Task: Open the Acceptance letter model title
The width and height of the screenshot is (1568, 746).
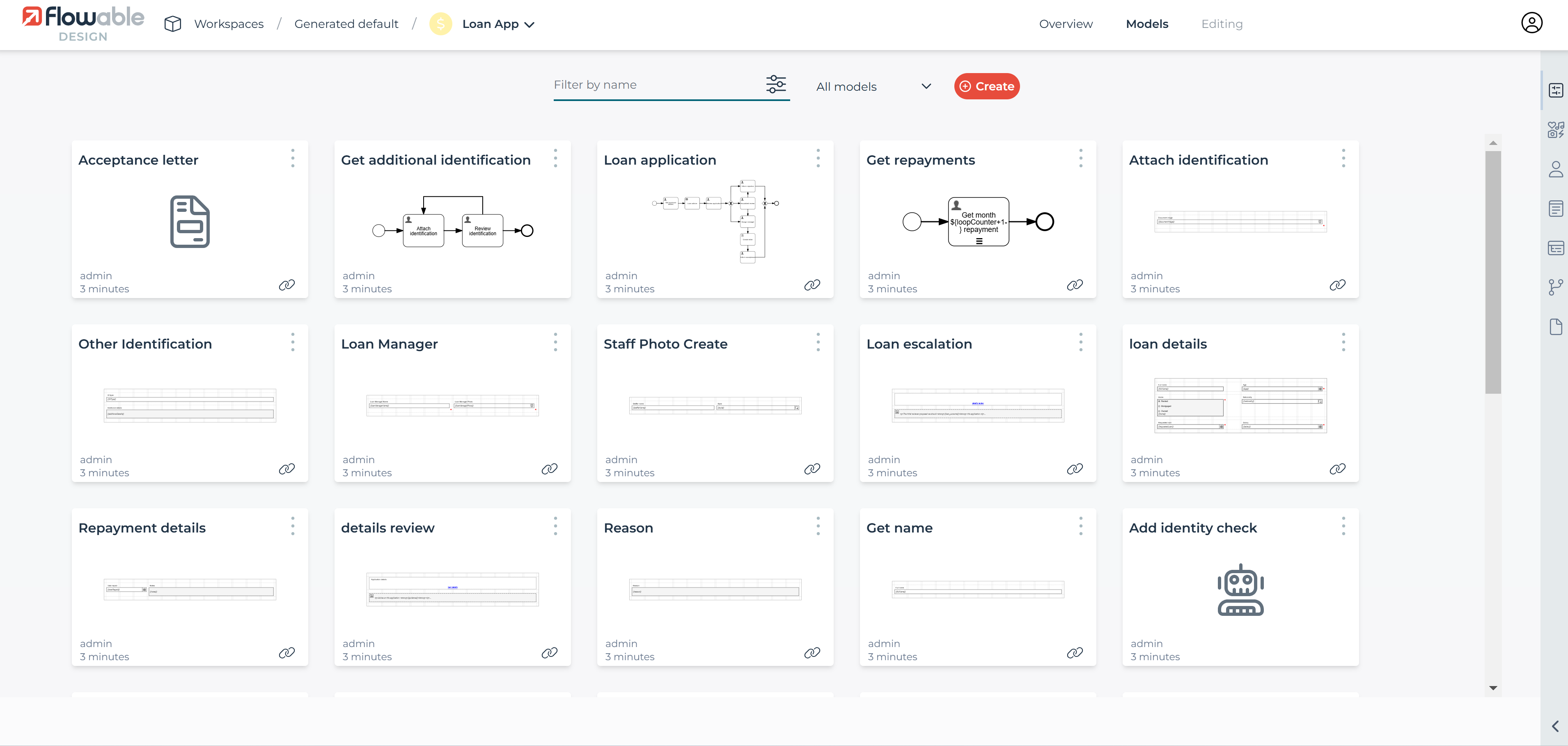Action: (138, 160)
